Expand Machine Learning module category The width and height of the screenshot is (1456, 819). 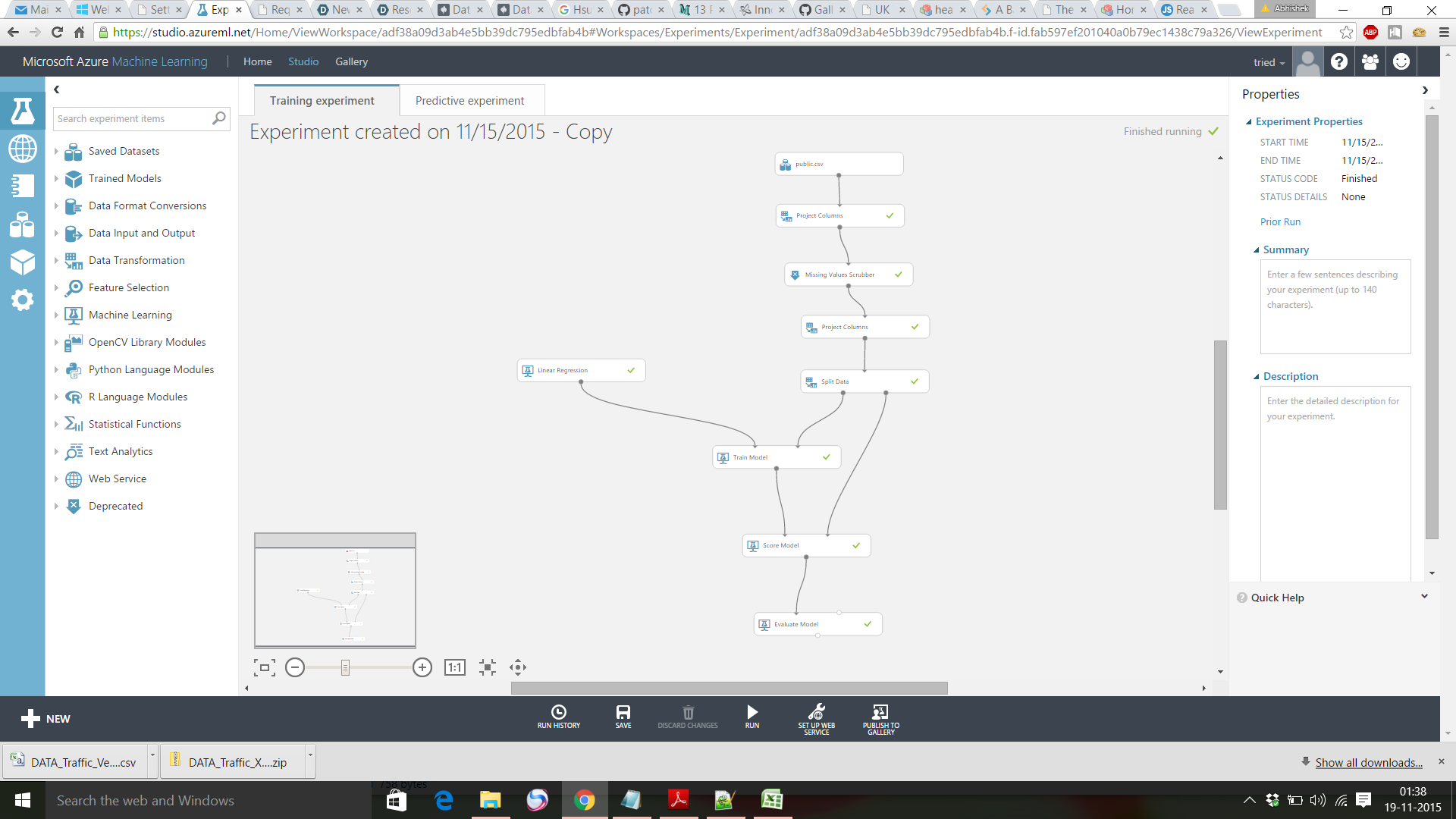[x=56, y=315]
